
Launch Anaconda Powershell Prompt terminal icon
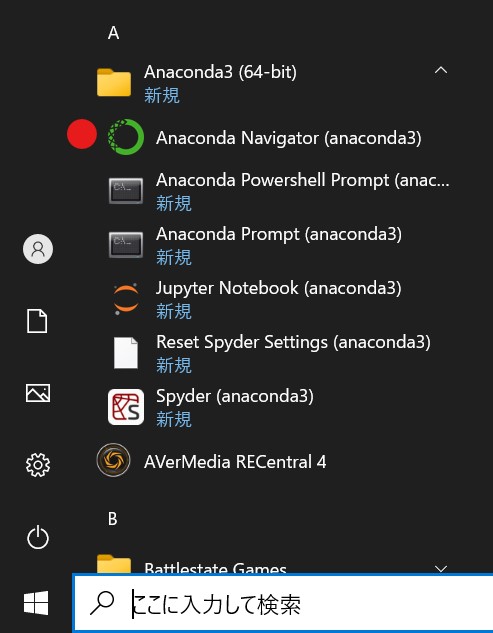click(x=126, y=191)
